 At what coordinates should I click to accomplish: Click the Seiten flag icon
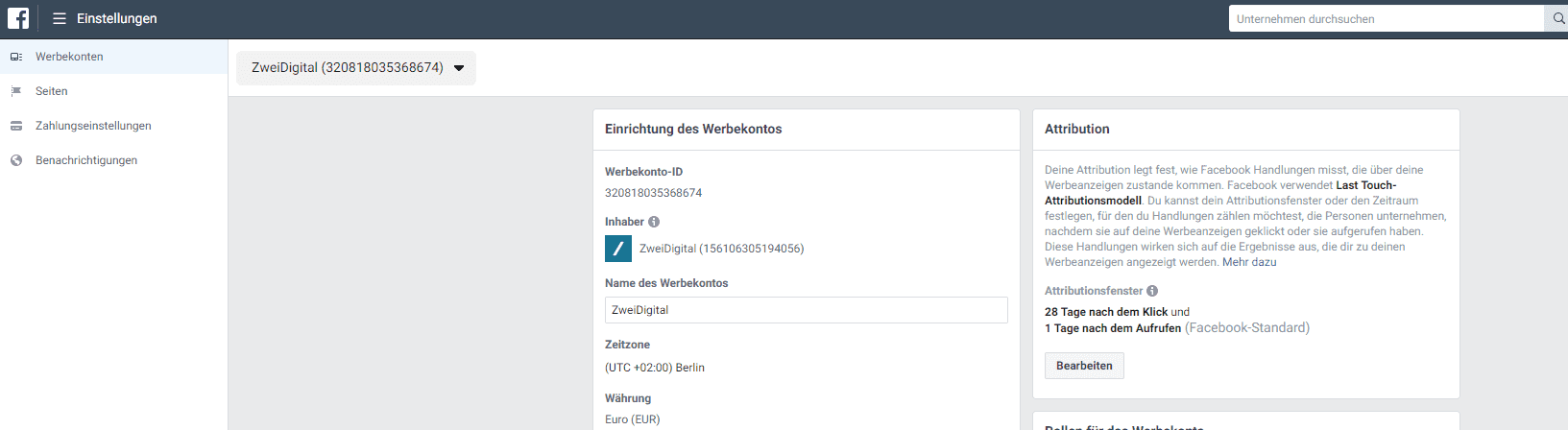point(16,91)
